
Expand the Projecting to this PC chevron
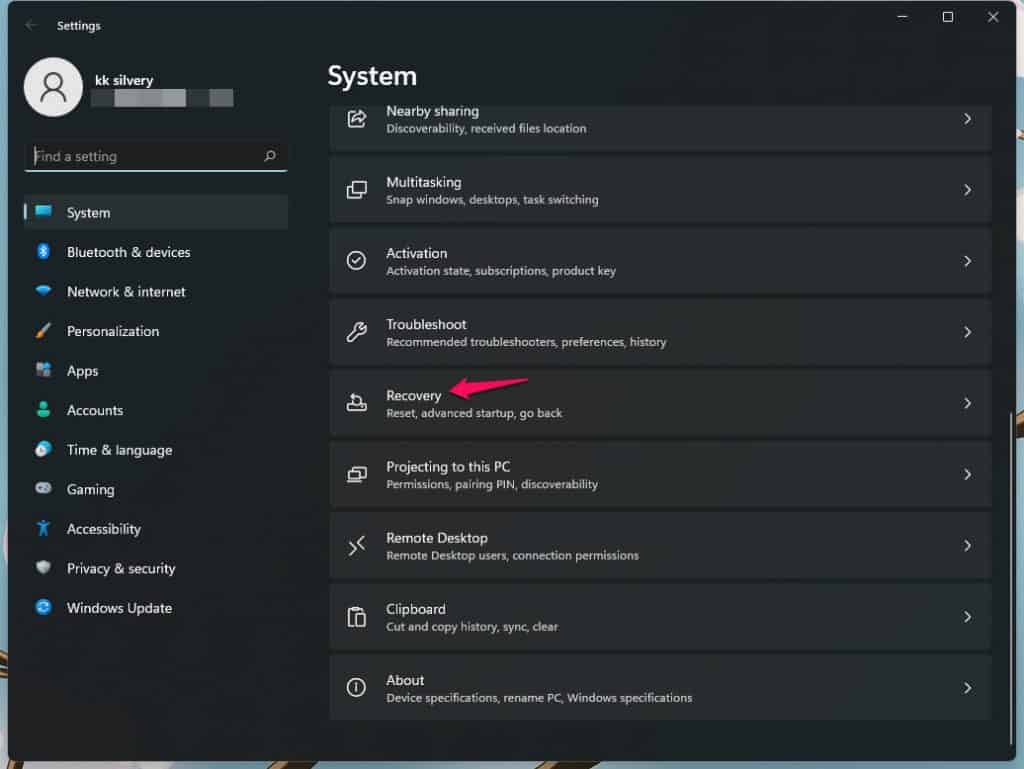click(x=967, y=475)
